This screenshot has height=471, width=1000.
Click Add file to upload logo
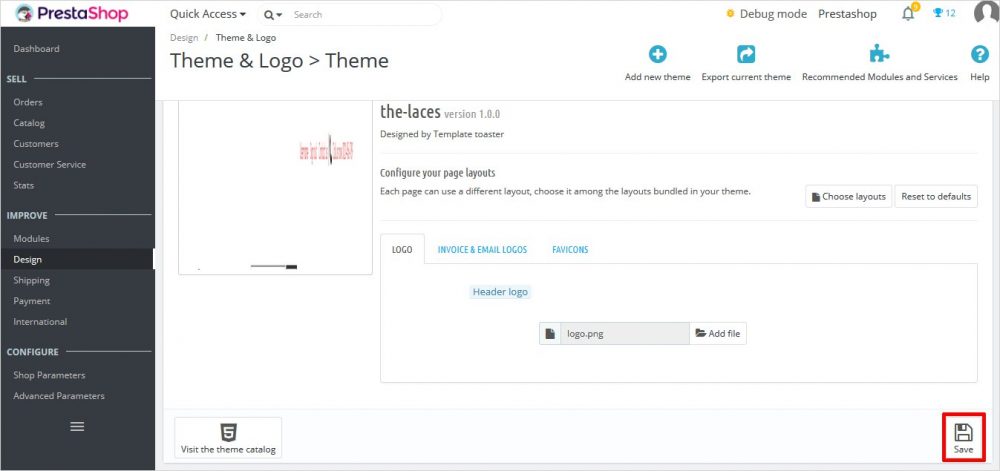718,333
